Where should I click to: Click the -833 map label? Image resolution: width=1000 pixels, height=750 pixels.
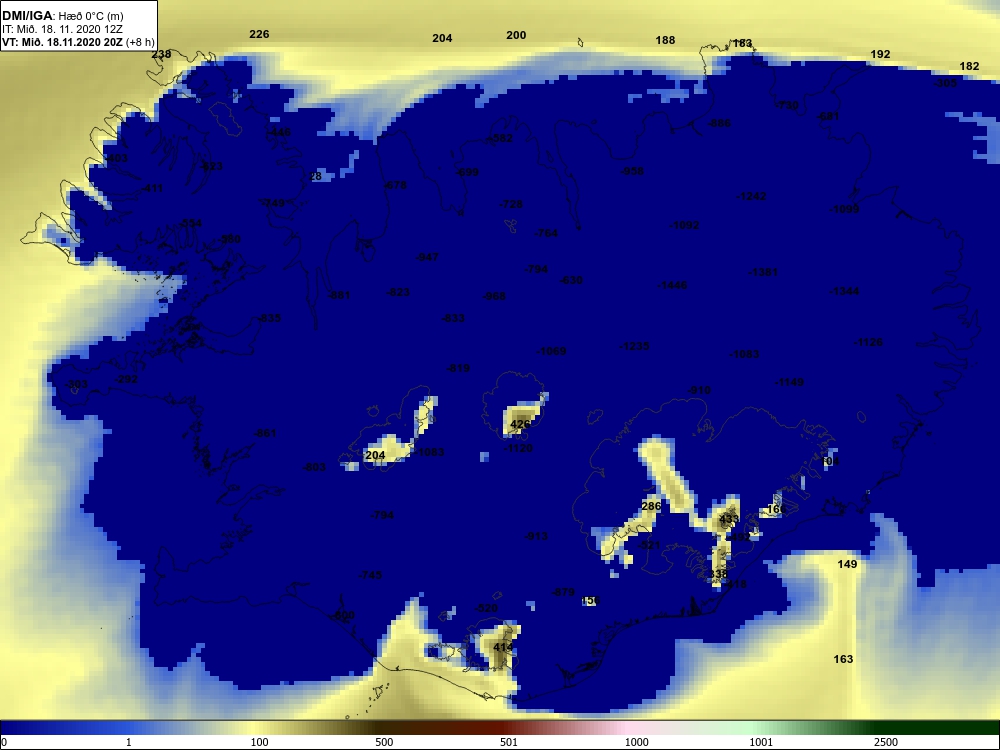pyautogui.click(x=453, y=318)
